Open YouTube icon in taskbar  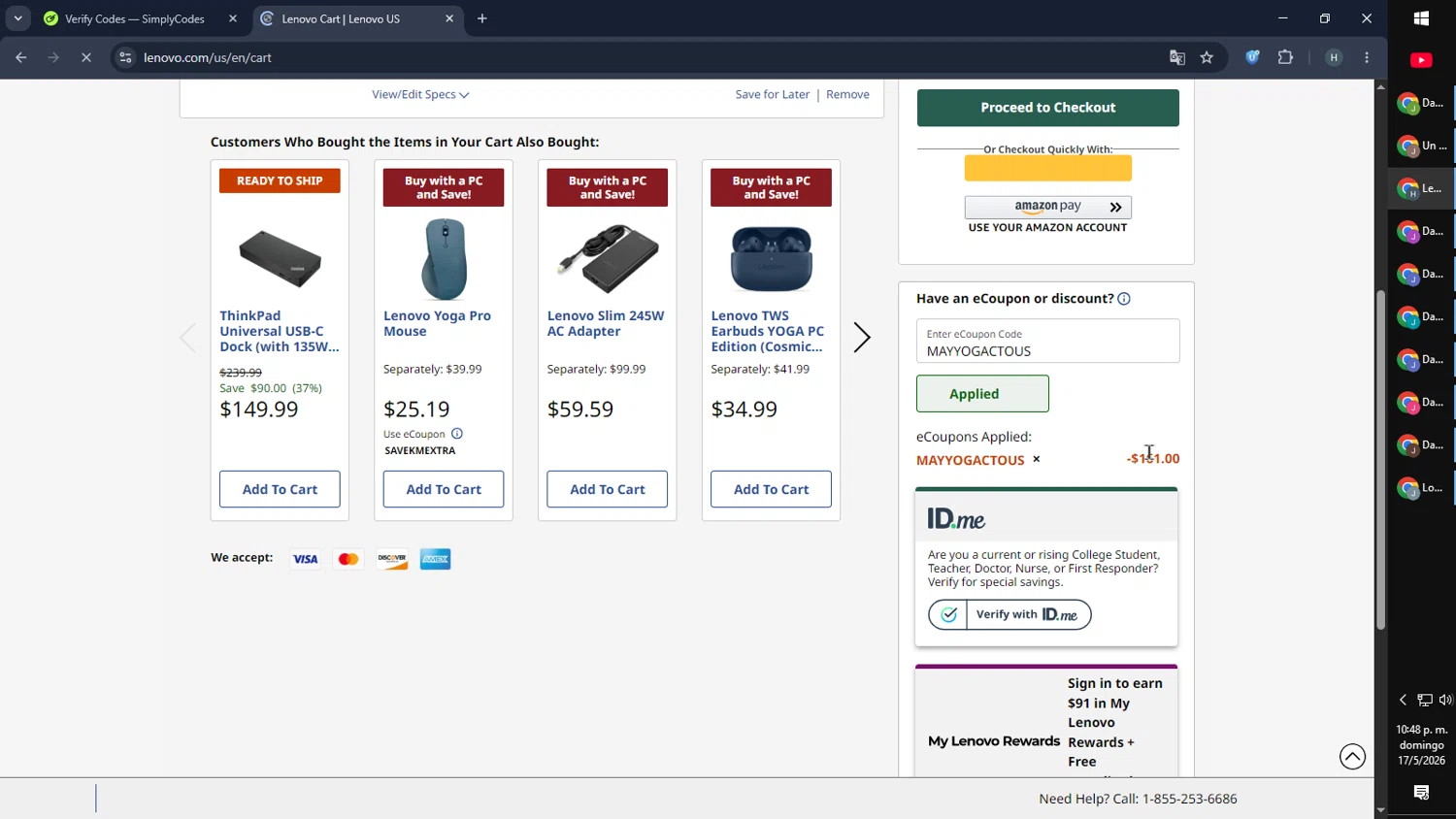pos(1421,60)
